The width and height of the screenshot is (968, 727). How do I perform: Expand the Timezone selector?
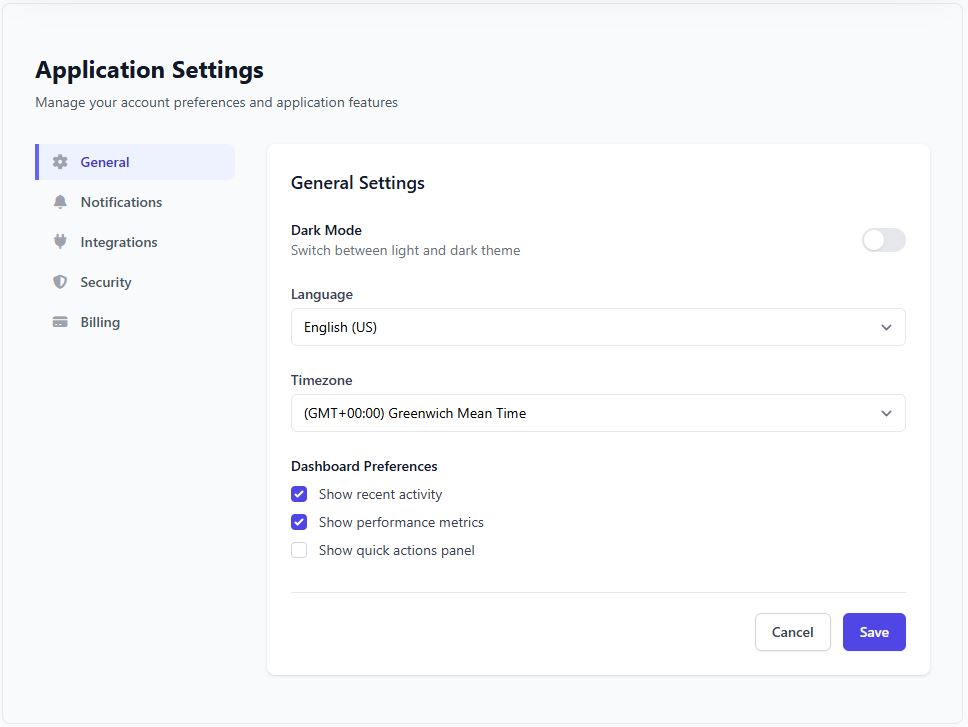coord(597,412)
